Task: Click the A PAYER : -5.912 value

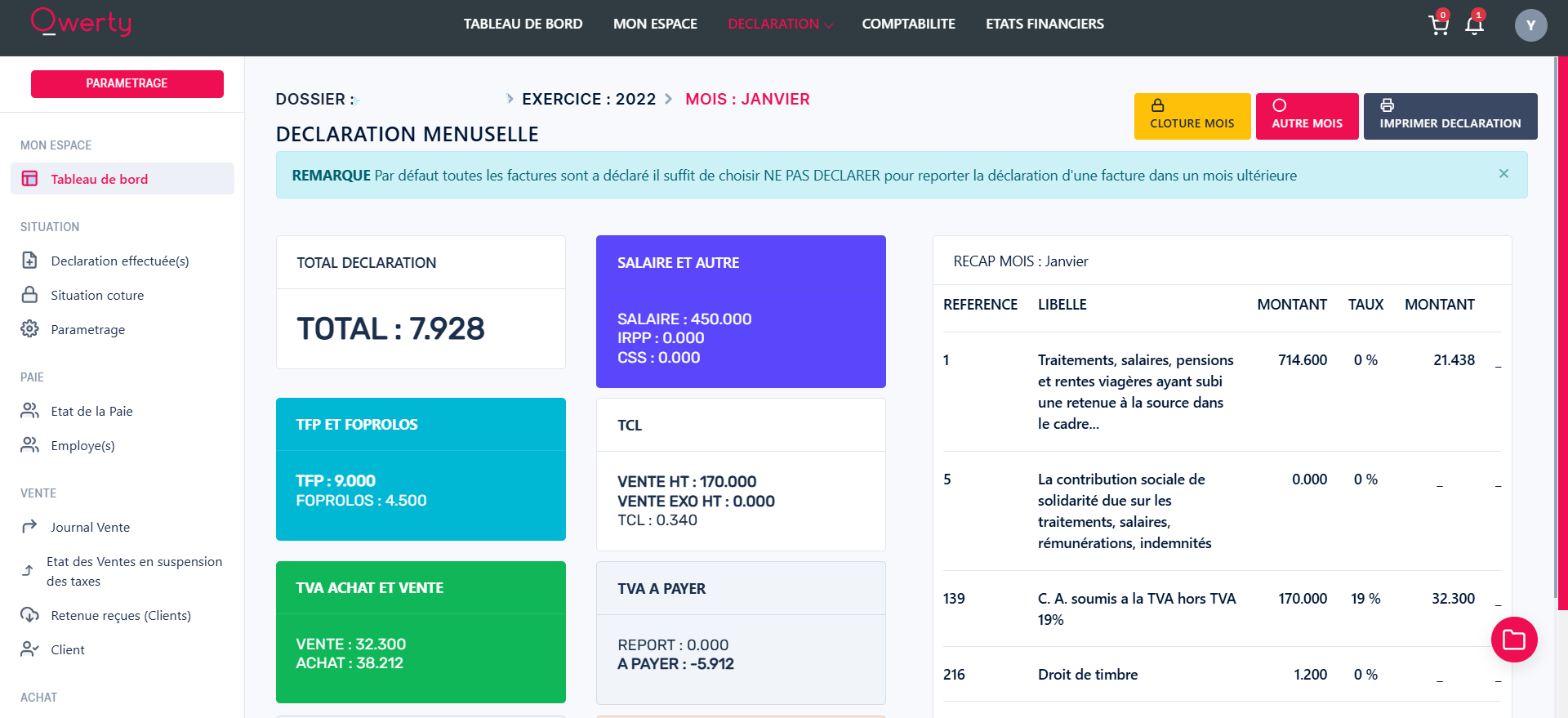Action: 675,663
